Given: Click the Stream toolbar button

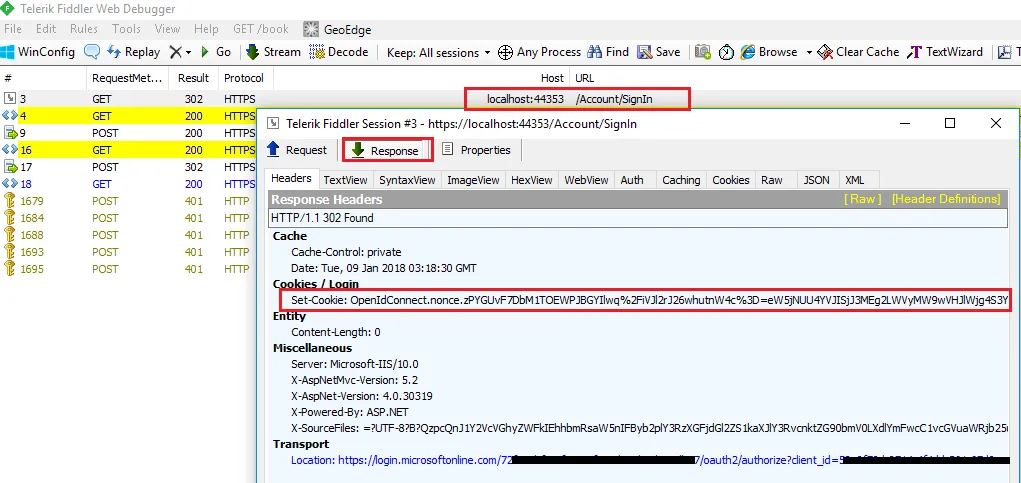Looking at the screenshot, I should pos(273,52).
